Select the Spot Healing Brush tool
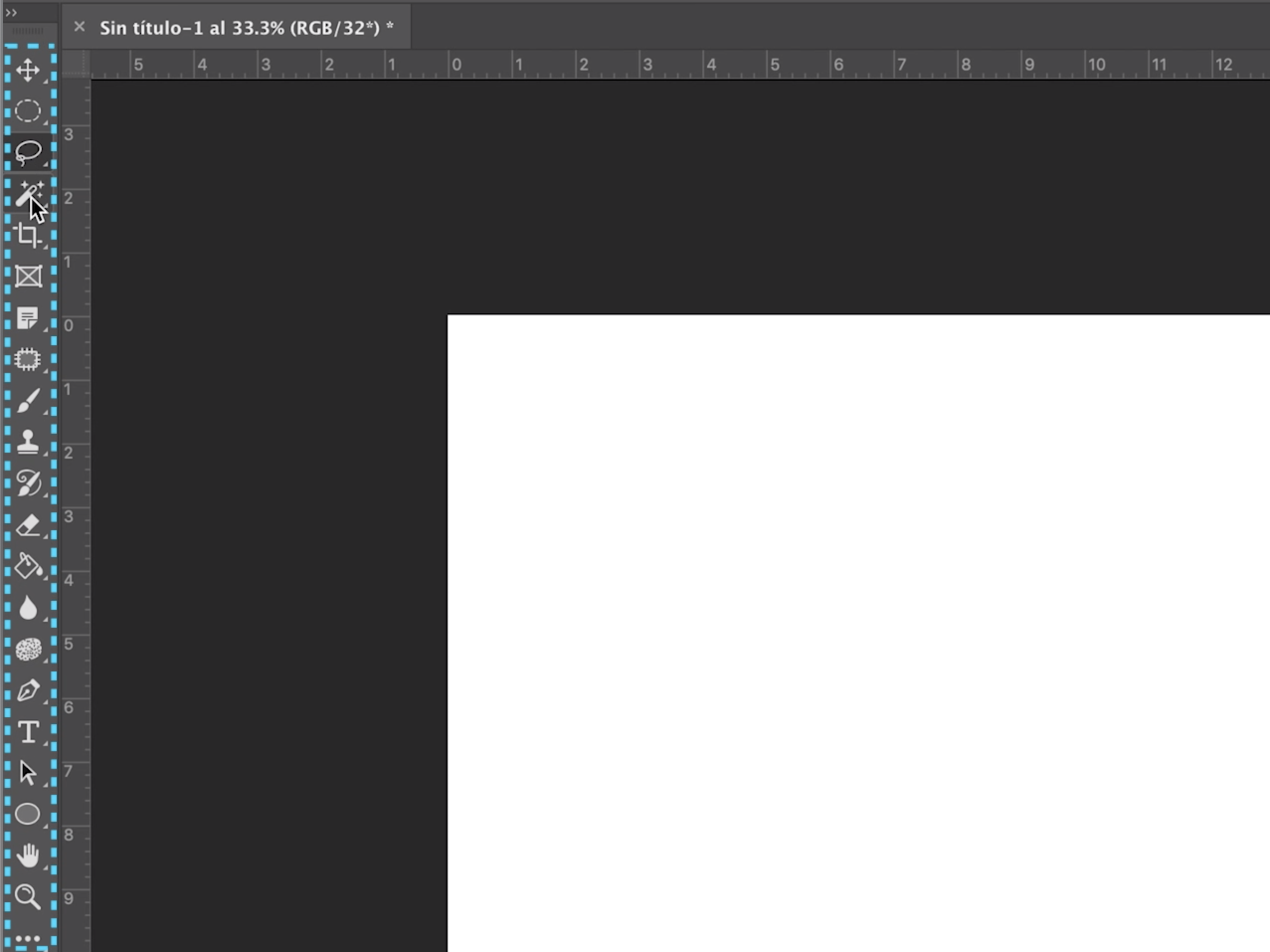Image resolution: width=1270 pixels, height=952 pixels. point(27,360)
